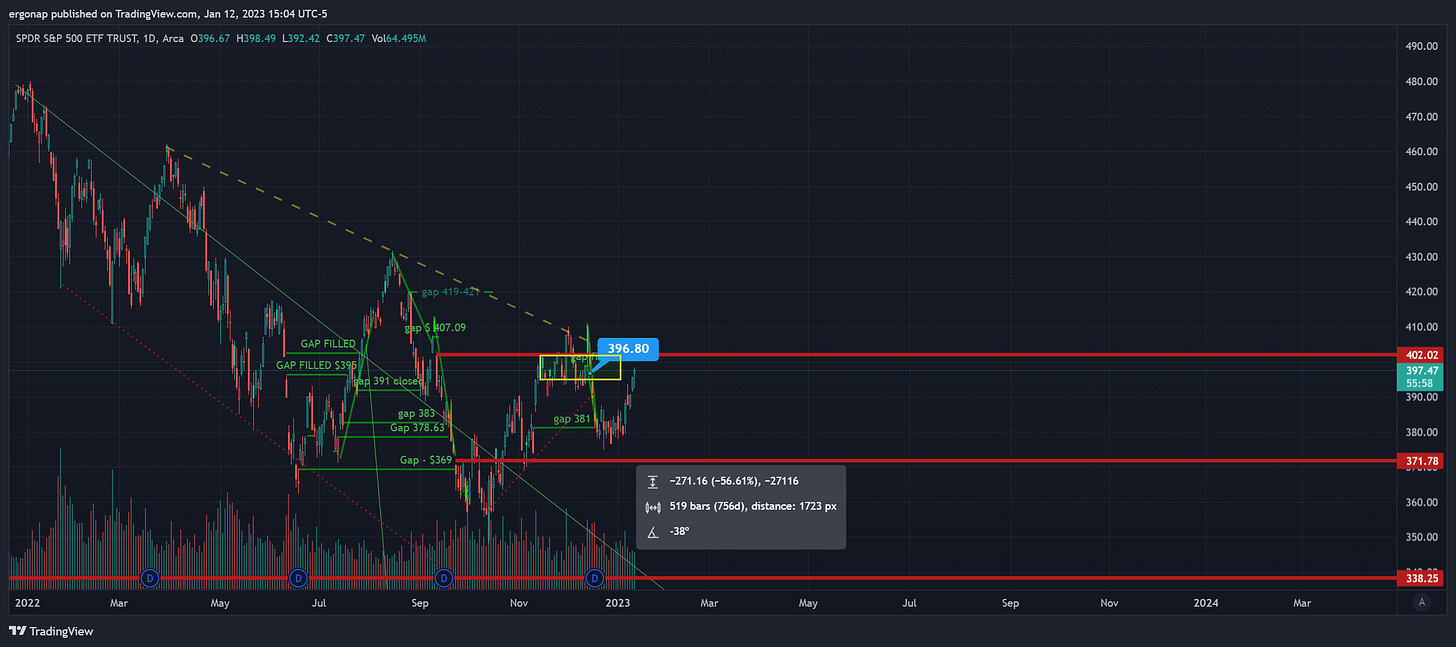Viewport: 1456px width, 647px height.
Task: Select the gap 419-421 annotation
Action: 451,292
